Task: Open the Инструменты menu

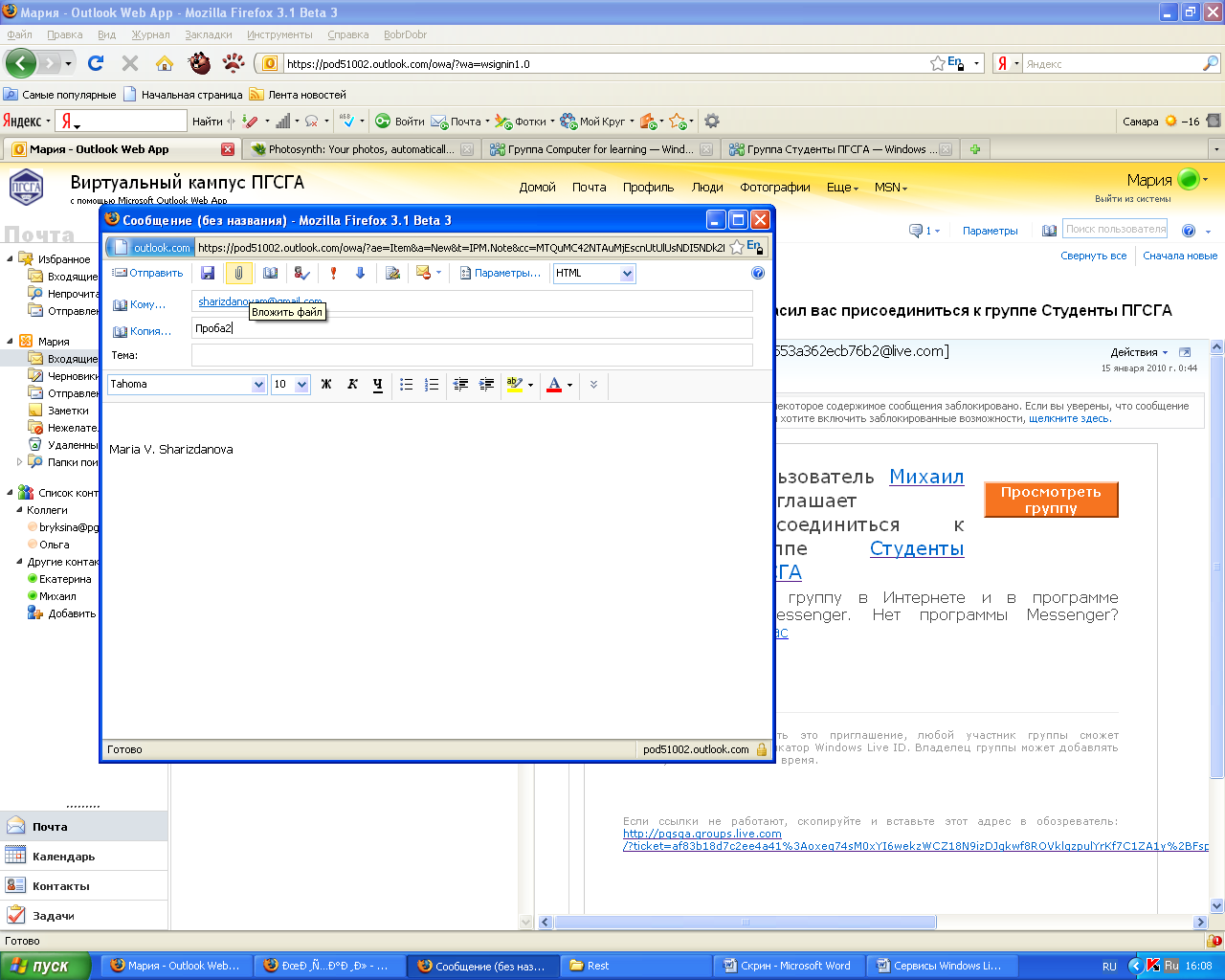Action: (279, 34)
